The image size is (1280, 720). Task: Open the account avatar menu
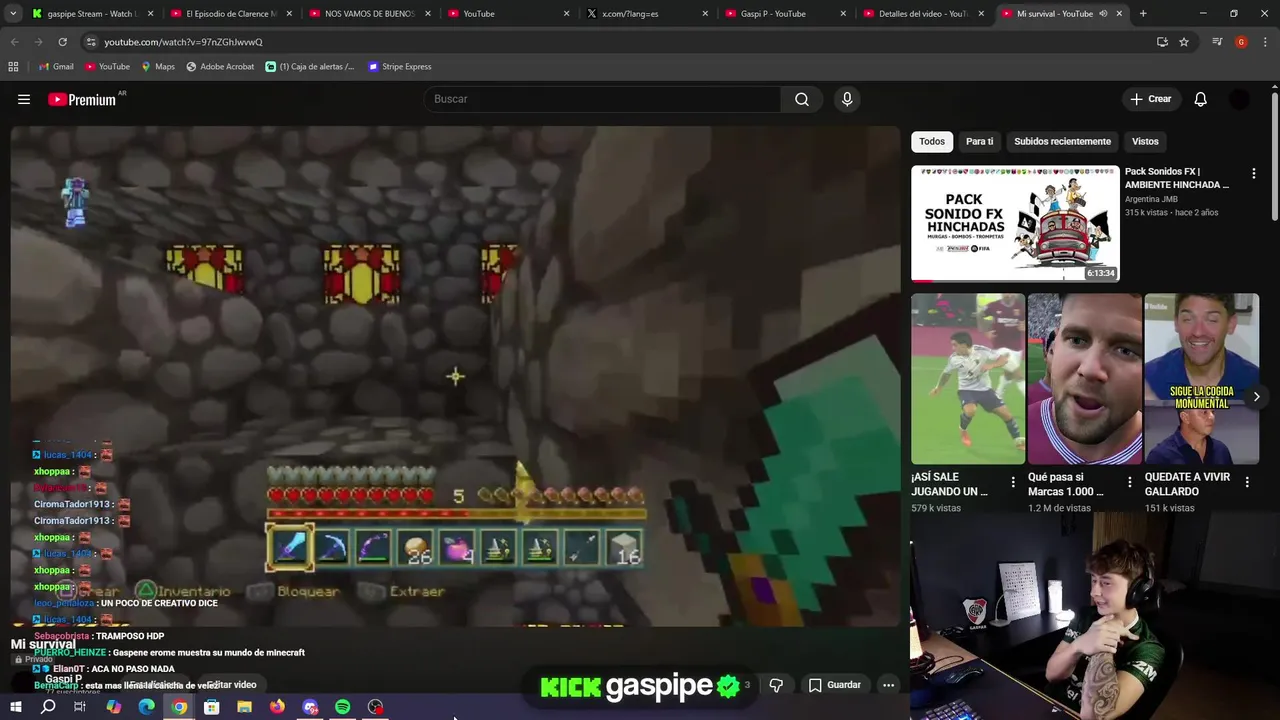[1239, 99]
